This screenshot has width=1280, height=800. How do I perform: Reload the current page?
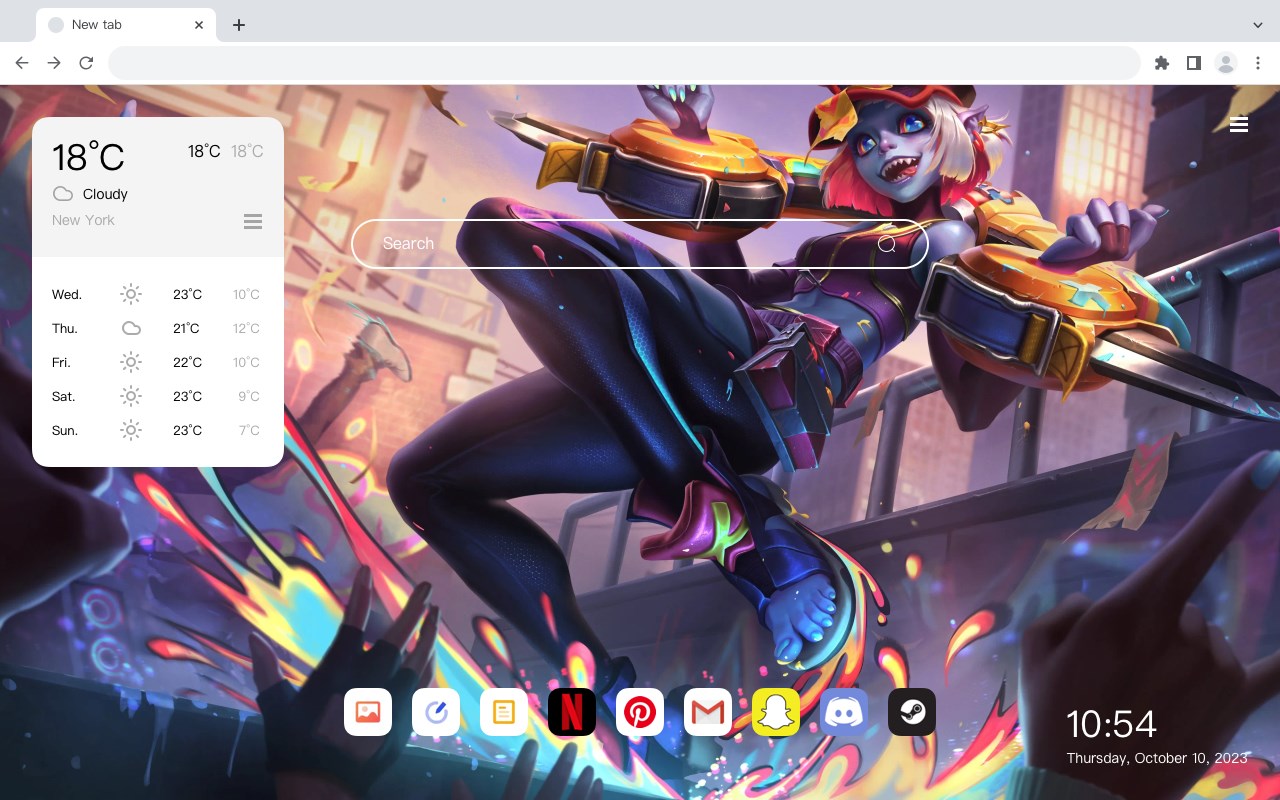(86, 63)
